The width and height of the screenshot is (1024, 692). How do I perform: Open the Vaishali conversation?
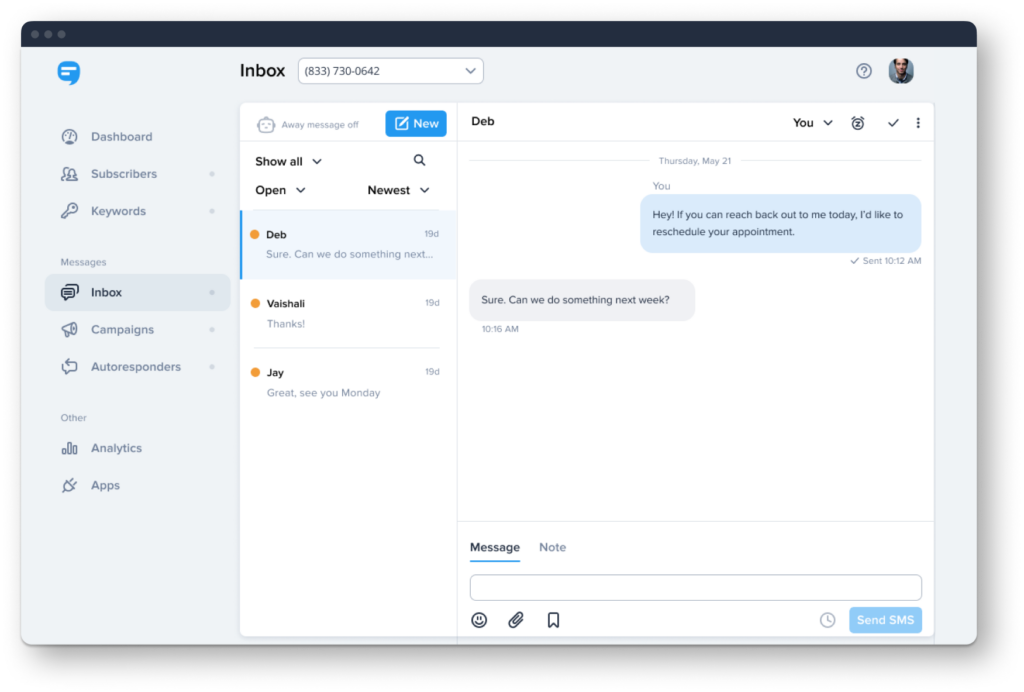(349, 313)
